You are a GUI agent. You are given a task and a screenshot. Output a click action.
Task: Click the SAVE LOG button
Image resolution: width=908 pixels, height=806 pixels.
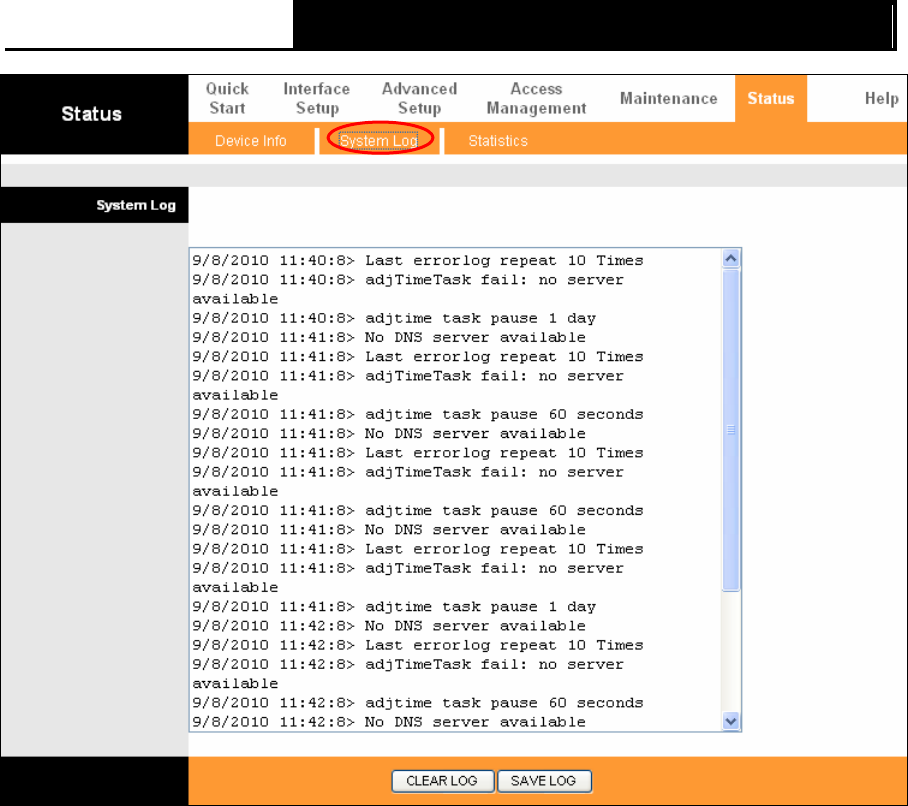coord(544,781)
